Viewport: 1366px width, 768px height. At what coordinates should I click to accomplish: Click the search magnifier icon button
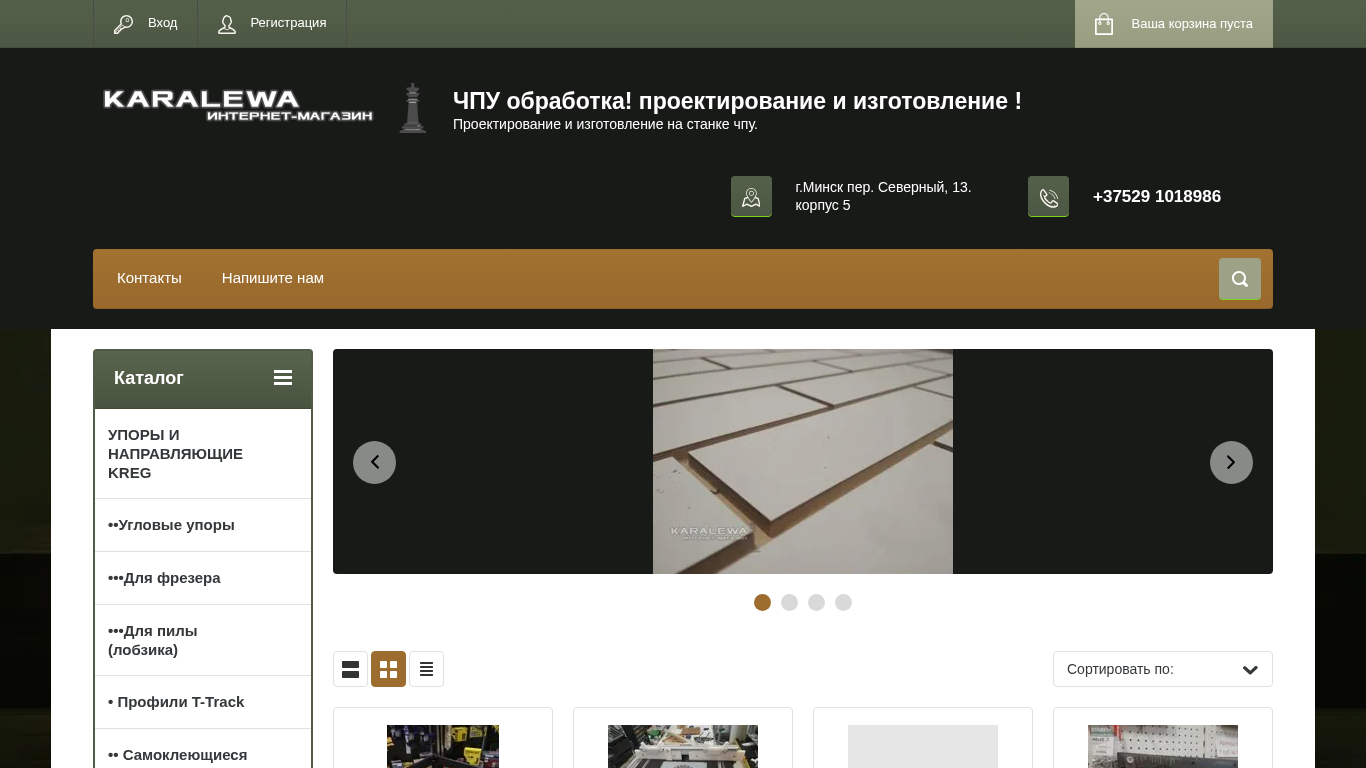[x=1239, y=279]
